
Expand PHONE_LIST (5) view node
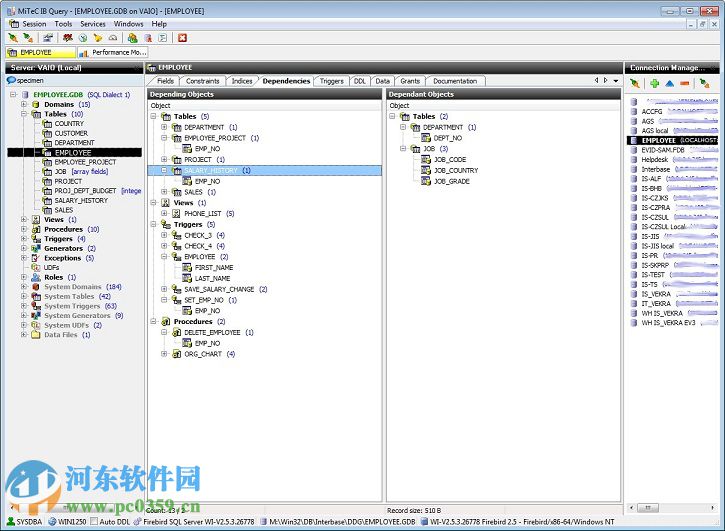click(164, 213)
